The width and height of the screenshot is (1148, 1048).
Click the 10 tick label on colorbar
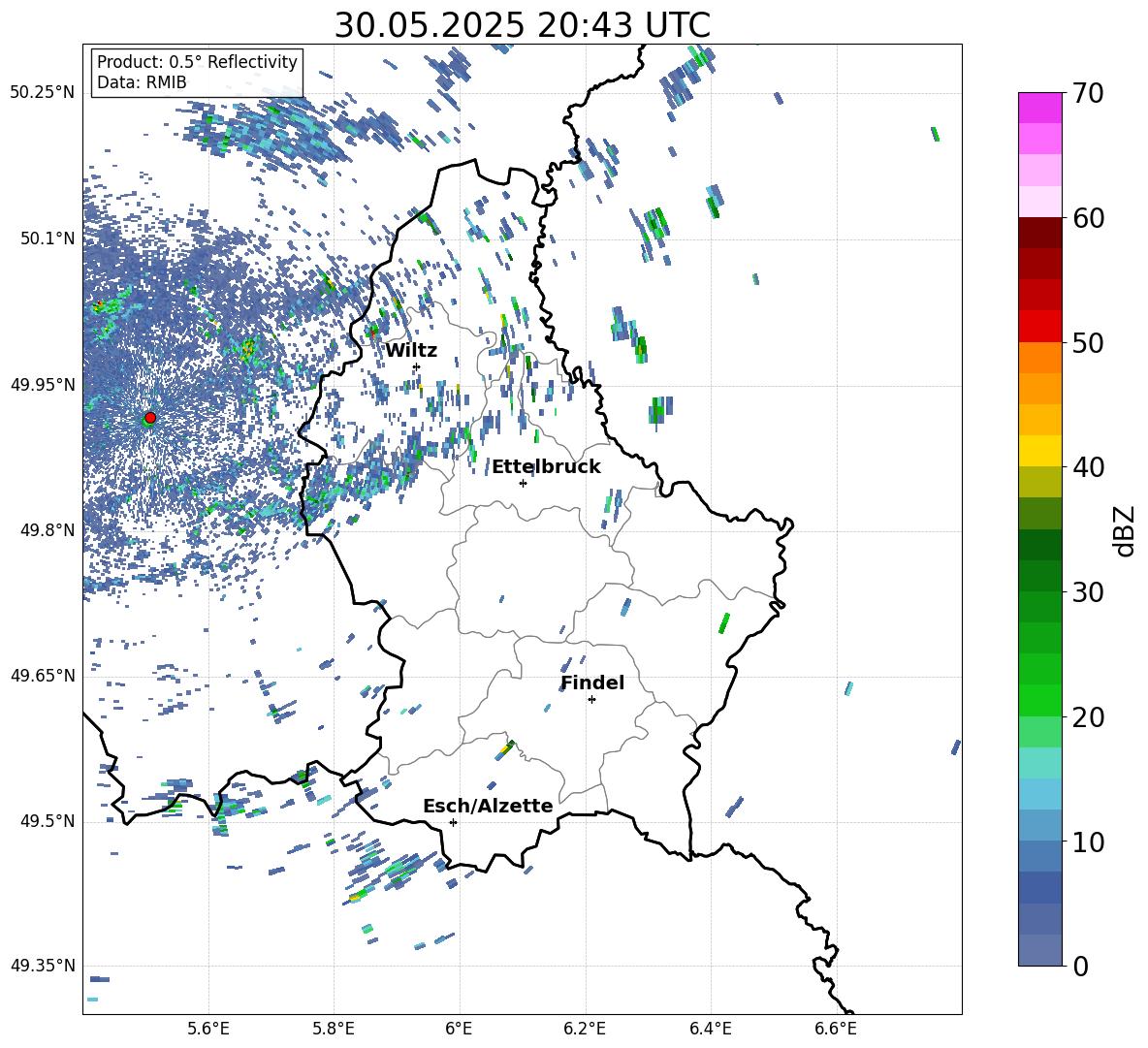(x=1087, y=842)
